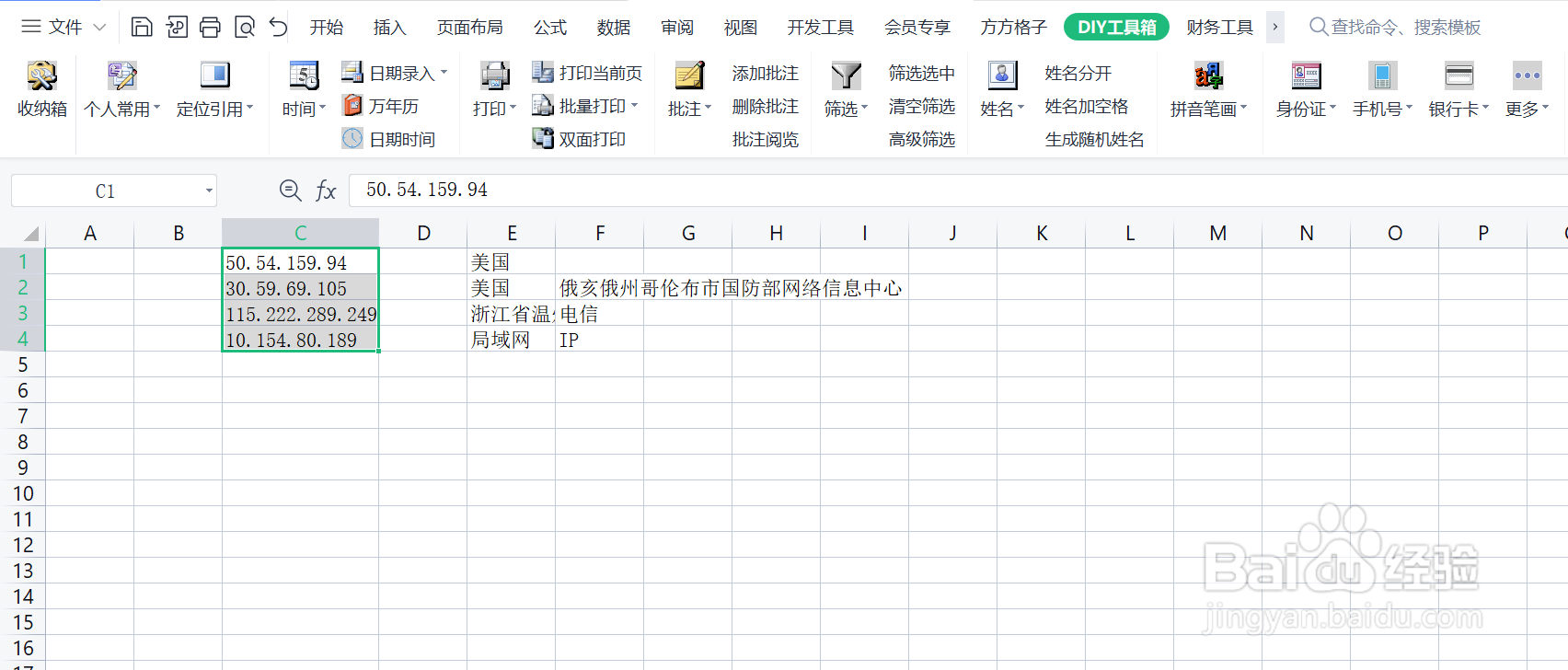Open the 财务工具 tab
This screenshot has height=670, width=1568.
click(1220, 27)
